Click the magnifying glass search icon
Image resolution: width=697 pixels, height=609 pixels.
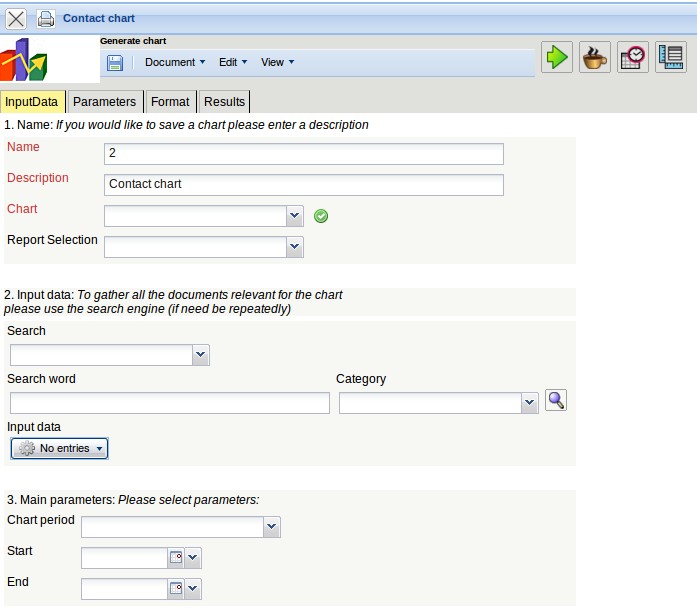[x=556, y=401]
